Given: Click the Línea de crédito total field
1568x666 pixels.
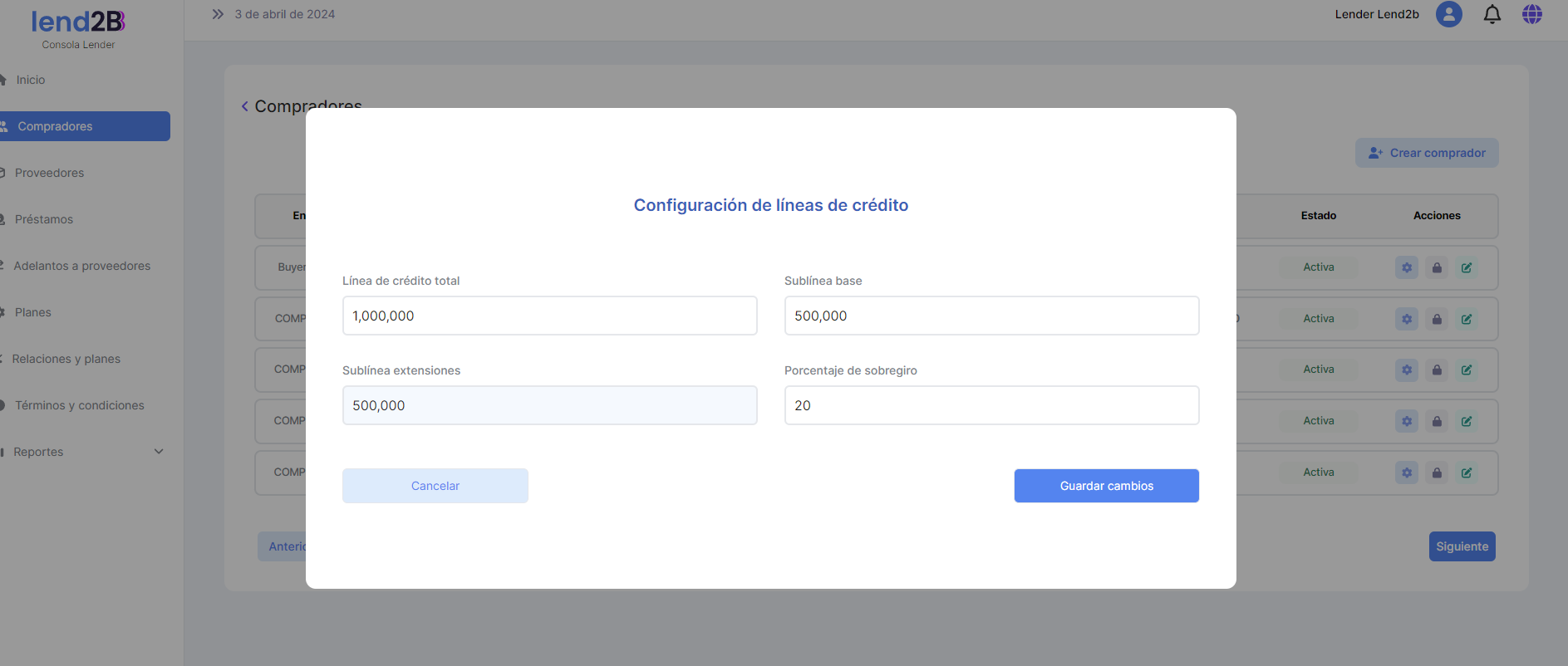Looking at the screenshot, I should click(549, 316).
